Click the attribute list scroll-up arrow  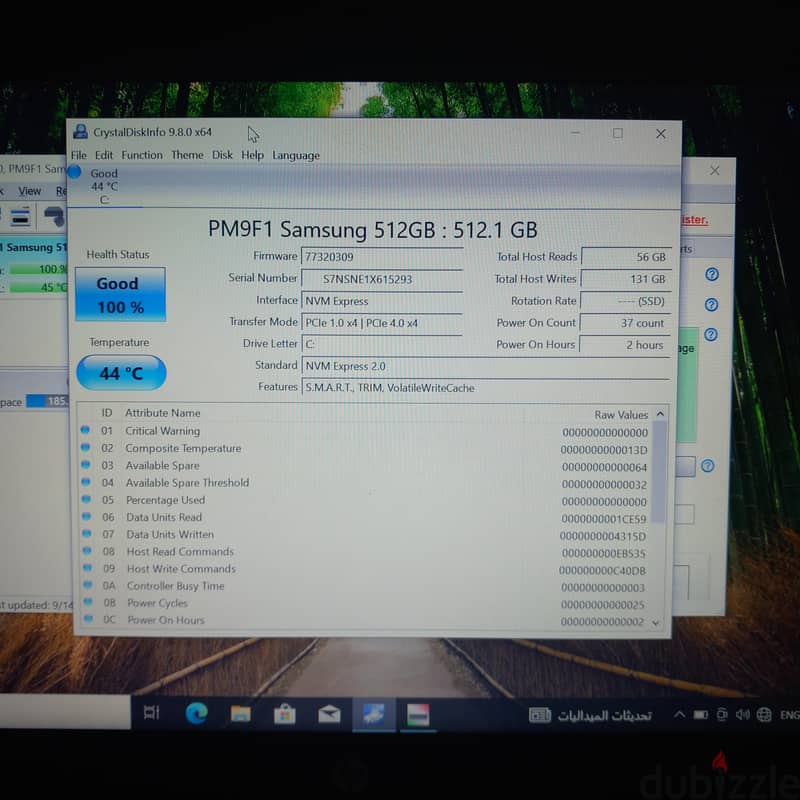[660, 414]
